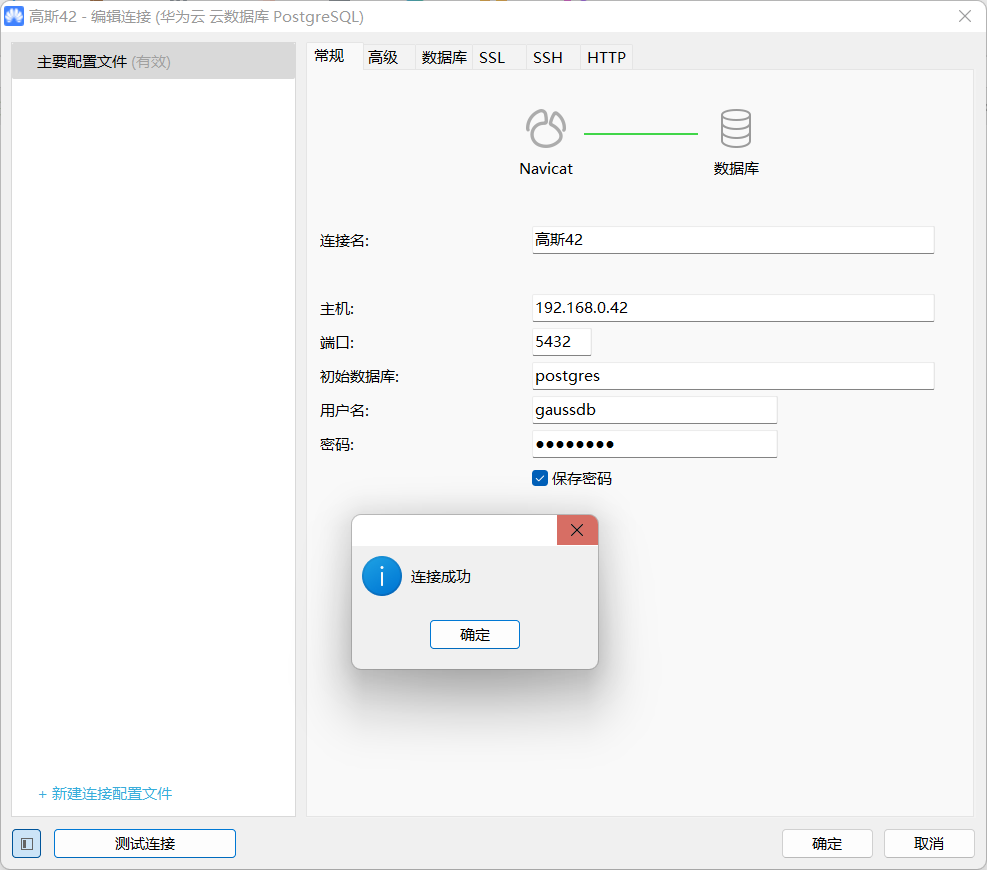Image resolution: width=987 pixels, height=870 pixels.
Task: Open the 数据库 tab
Action: pos(444,57)
